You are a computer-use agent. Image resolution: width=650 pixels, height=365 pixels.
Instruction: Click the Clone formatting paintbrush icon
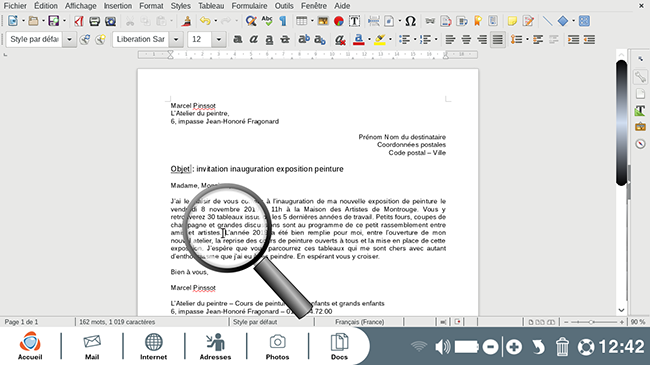pos(187,21)
